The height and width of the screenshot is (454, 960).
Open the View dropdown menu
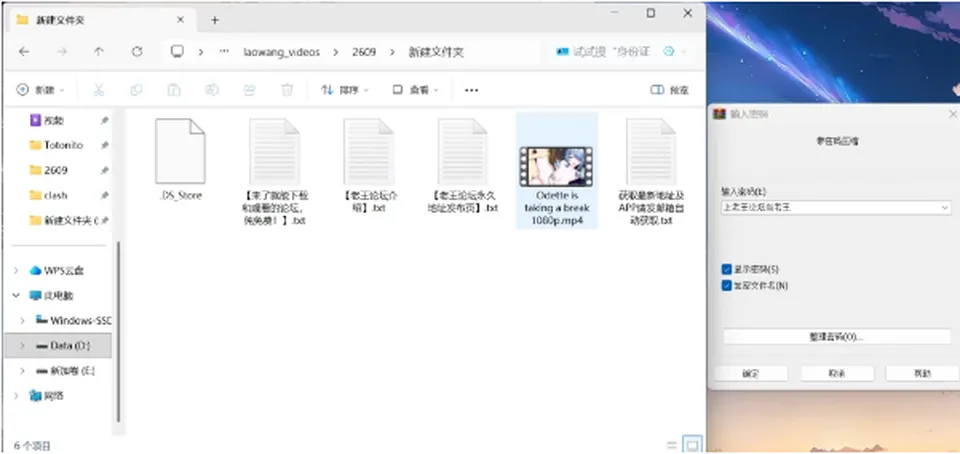[416, 90]
